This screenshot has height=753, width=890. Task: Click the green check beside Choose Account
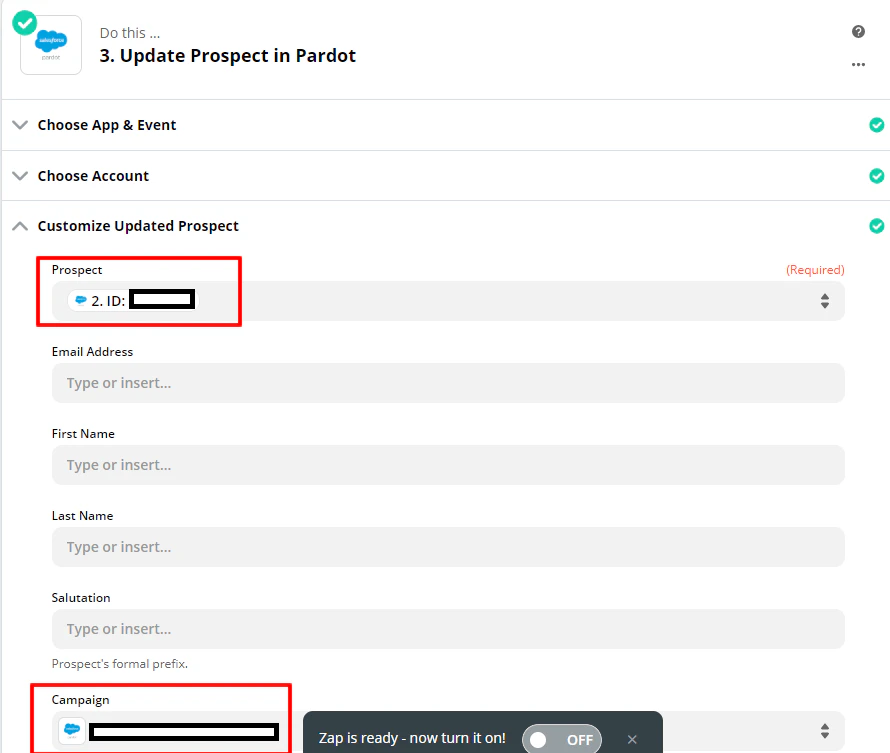877,175
